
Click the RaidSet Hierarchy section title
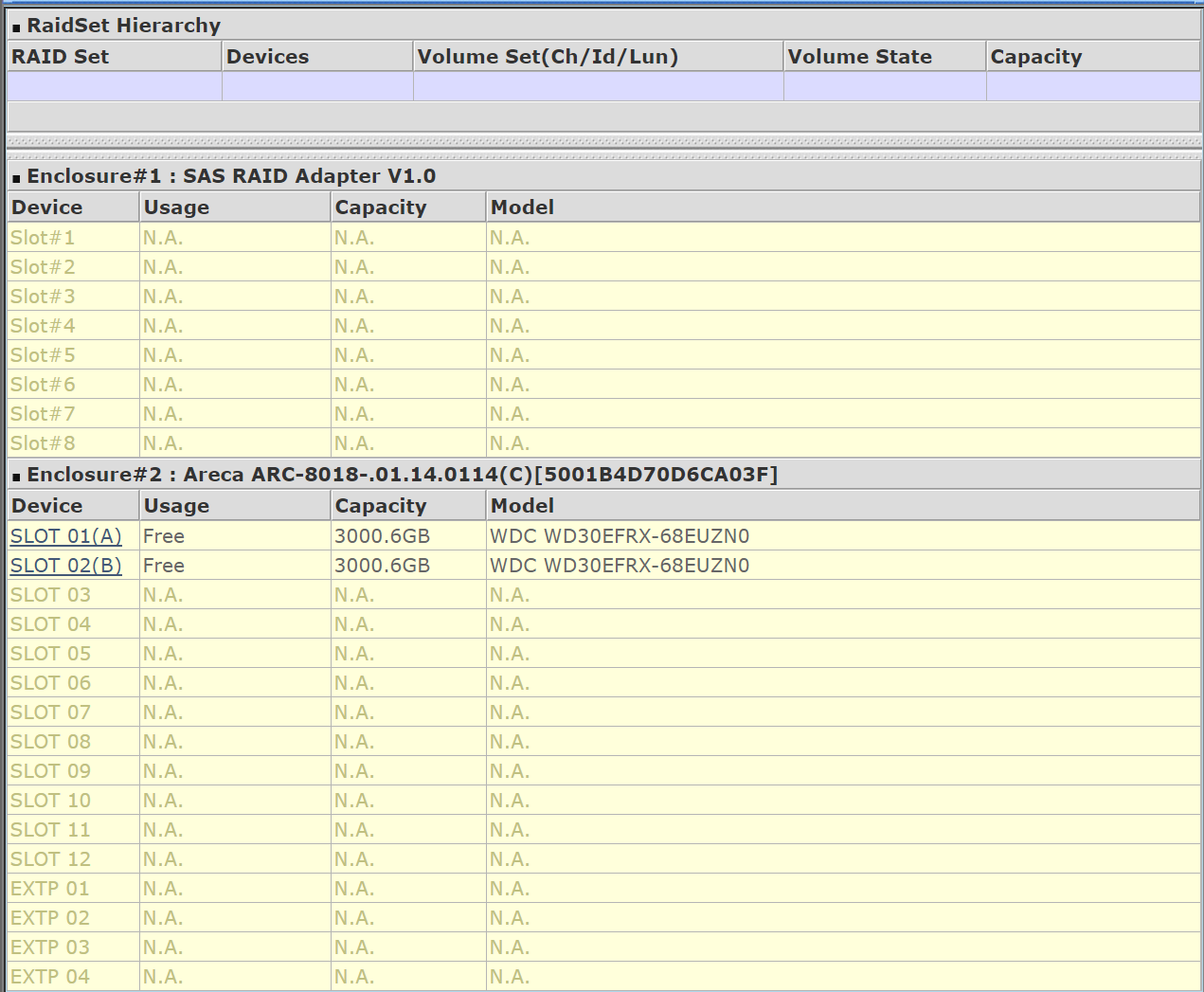(123, 26)
